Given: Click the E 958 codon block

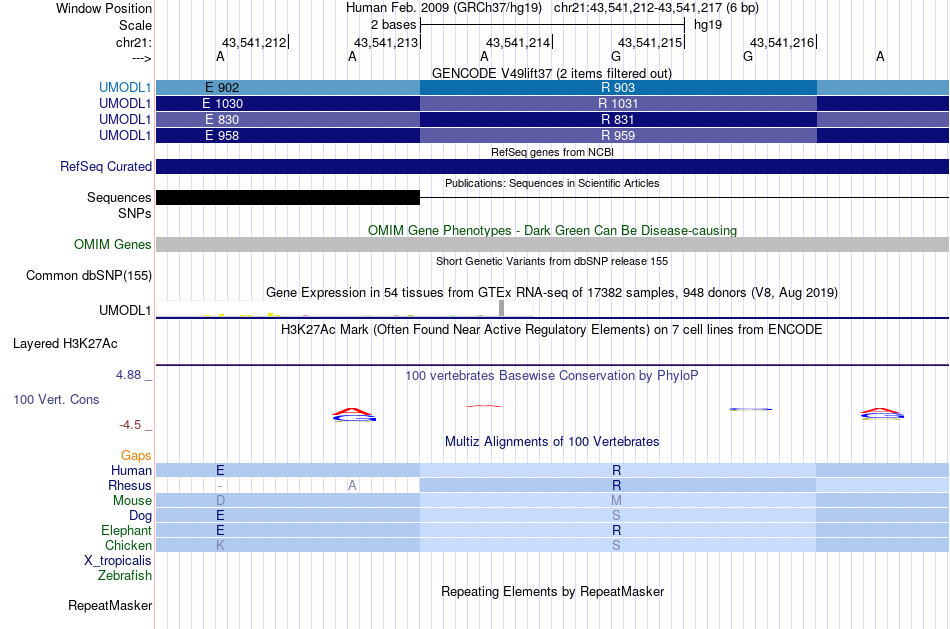Looking at the screenshot, I should pyautogui.click(x=288, y=135).
